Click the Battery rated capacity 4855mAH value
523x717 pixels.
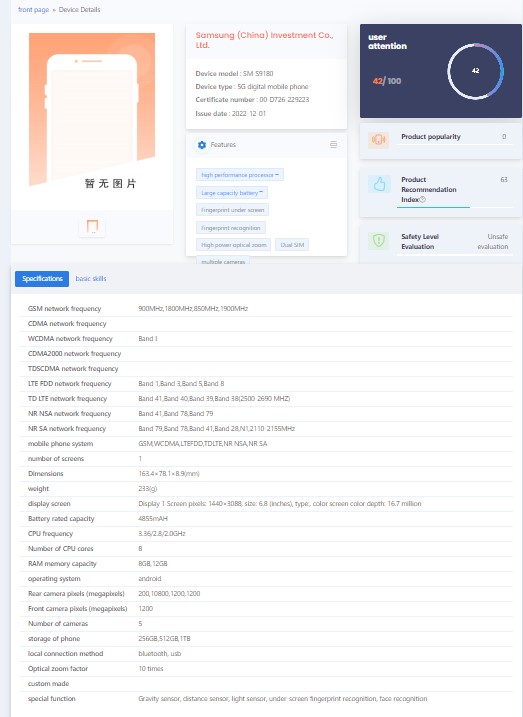point(153,519)
